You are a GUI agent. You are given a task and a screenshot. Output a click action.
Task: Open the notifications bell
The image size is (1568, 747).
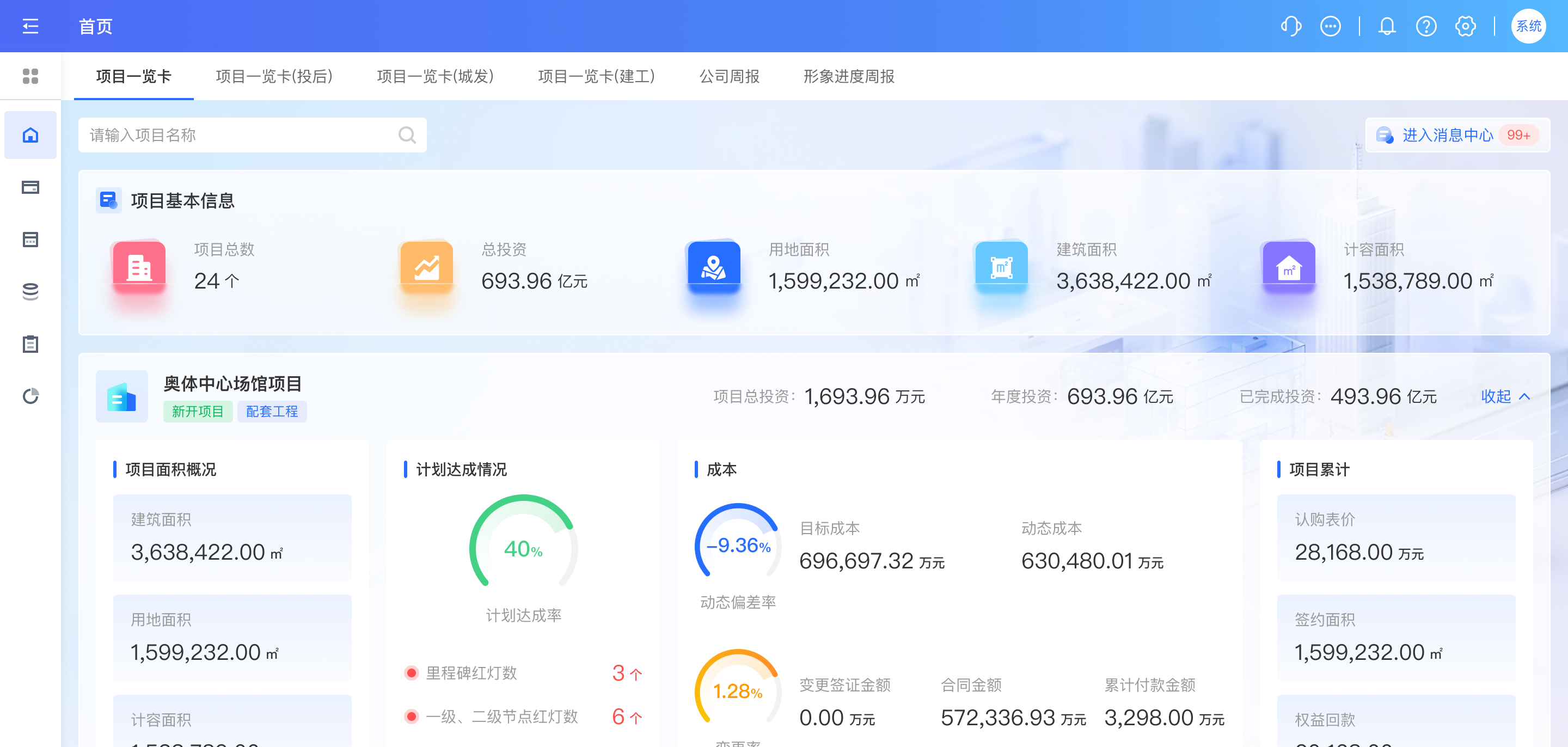[x=1387, y=26]
